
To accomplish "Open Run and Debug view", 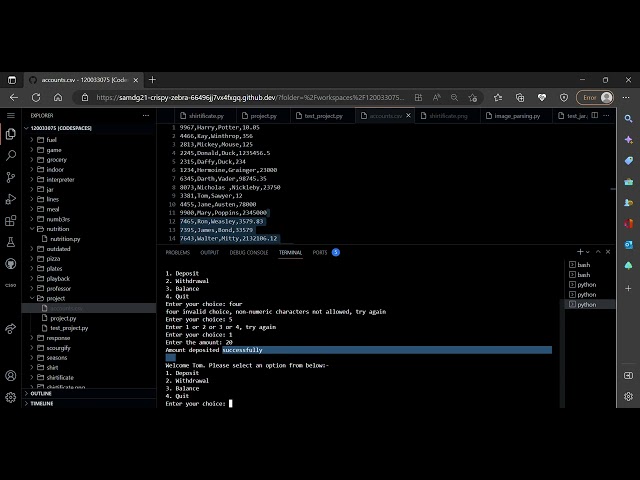I will pyautogui.click(x=11, y=199).
